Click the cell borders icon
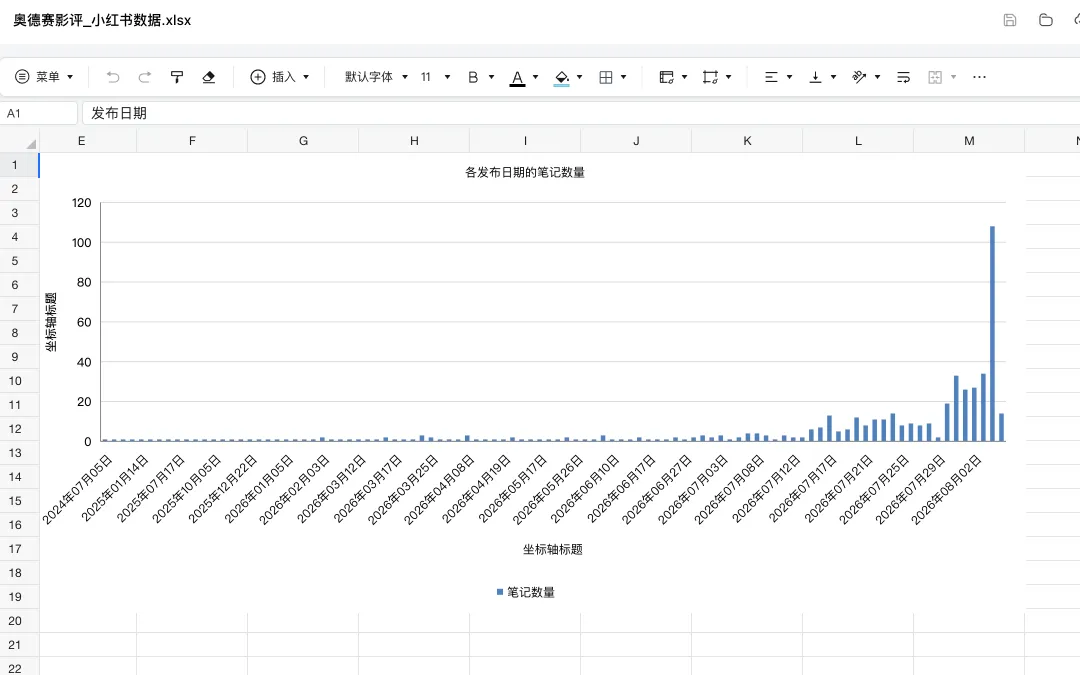Image resolution: width=1080 pixels, height=675 pixels. point(606,77)
